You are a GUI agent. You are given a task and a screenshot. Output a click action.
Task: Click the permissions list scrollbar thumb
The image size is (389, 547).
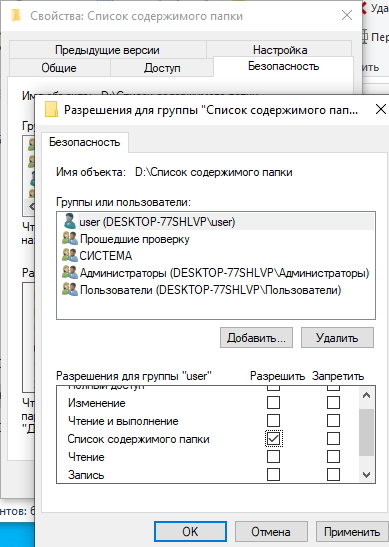366,432
